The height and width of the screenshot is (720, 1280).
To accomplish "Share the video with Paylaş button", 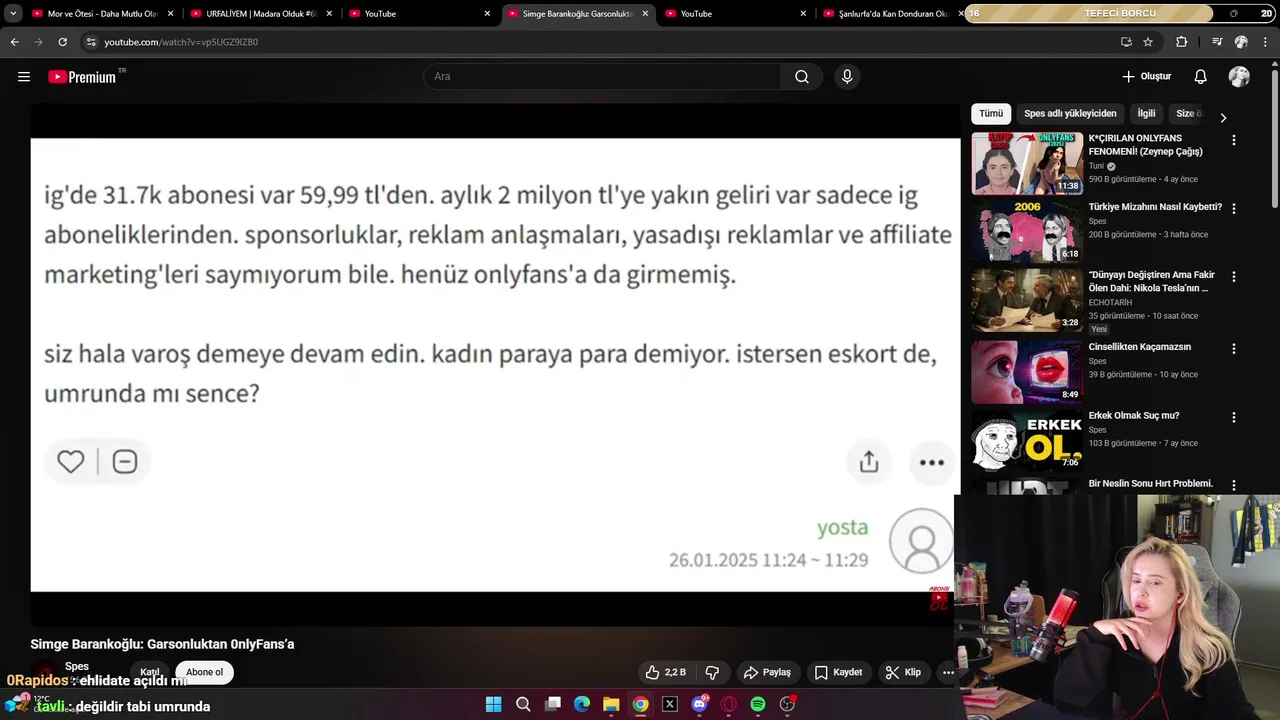I will pyautogui.click(x=767, y=672).
